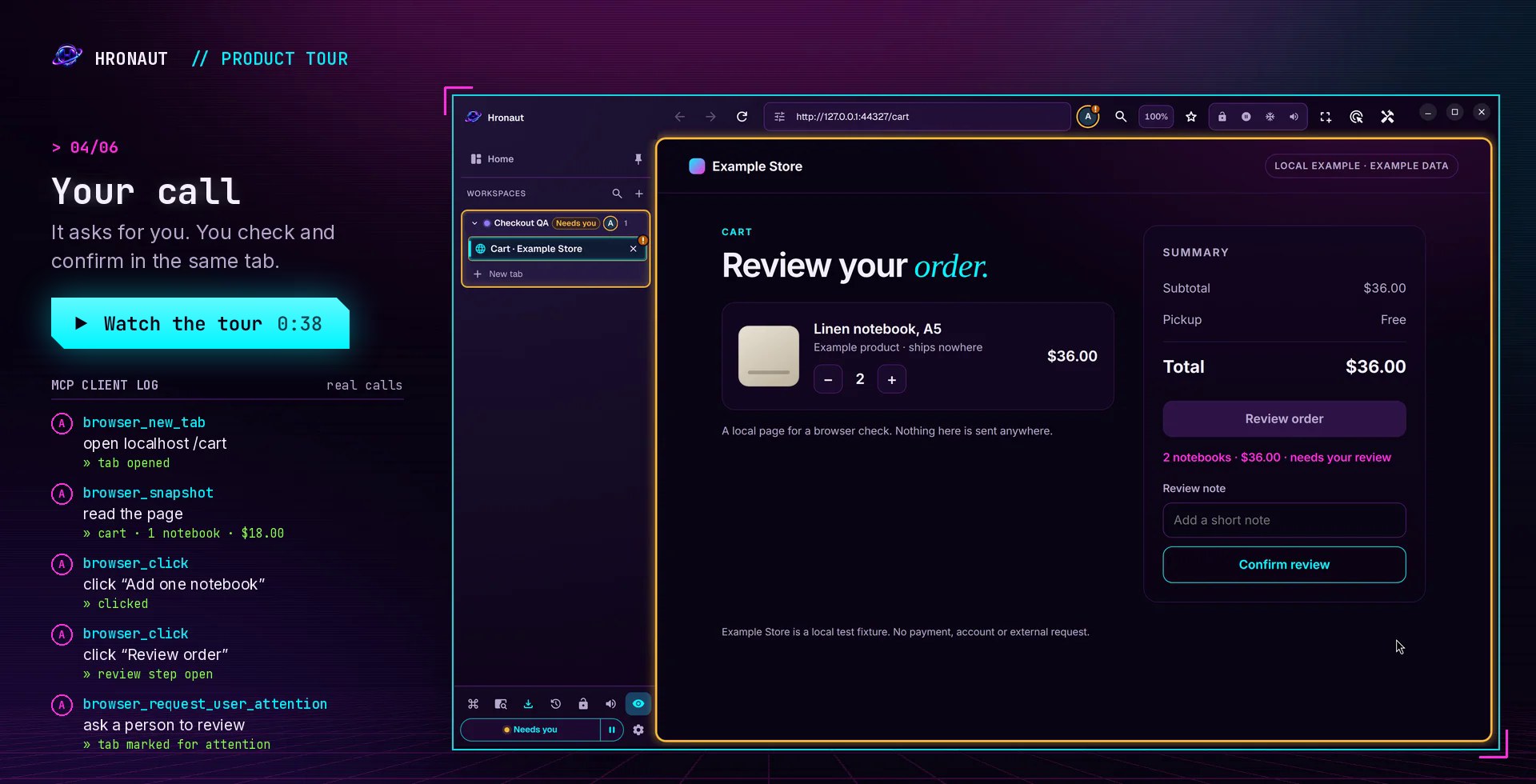
Task: Click the forward navigation arrow
Action: (x=710, y=117)
